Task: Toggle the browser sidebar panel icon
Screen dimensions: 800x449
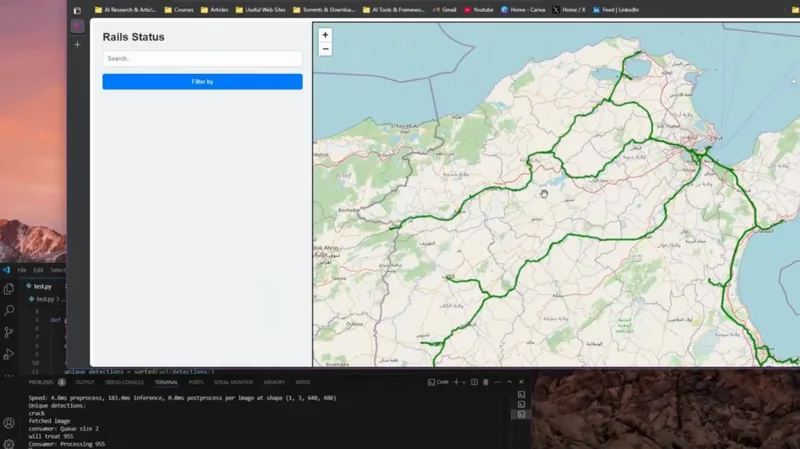Action: click(x=77, y=10)
